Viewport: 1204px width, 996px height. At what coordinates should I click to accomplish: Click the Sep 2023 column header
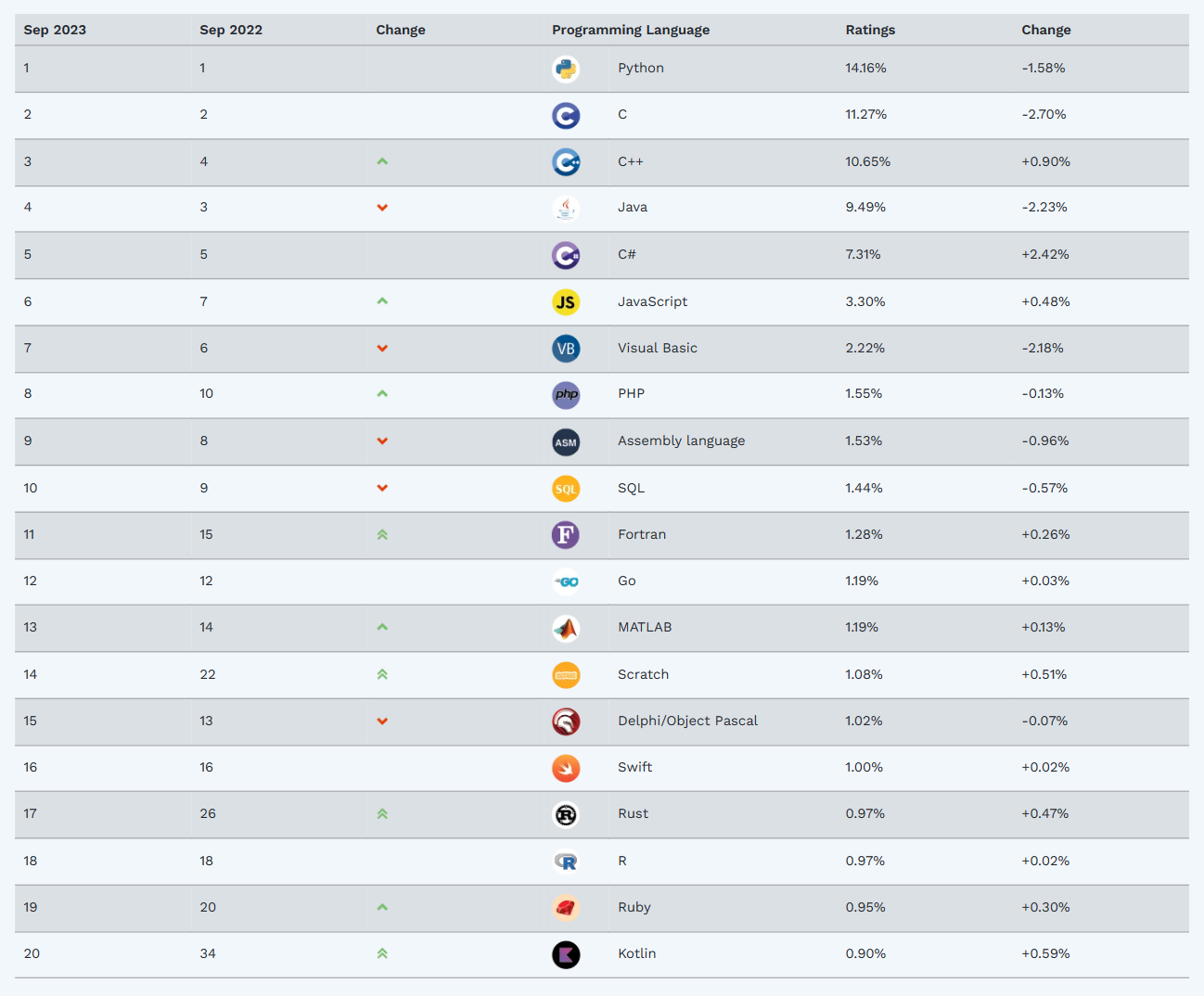[x=55, y=30]
